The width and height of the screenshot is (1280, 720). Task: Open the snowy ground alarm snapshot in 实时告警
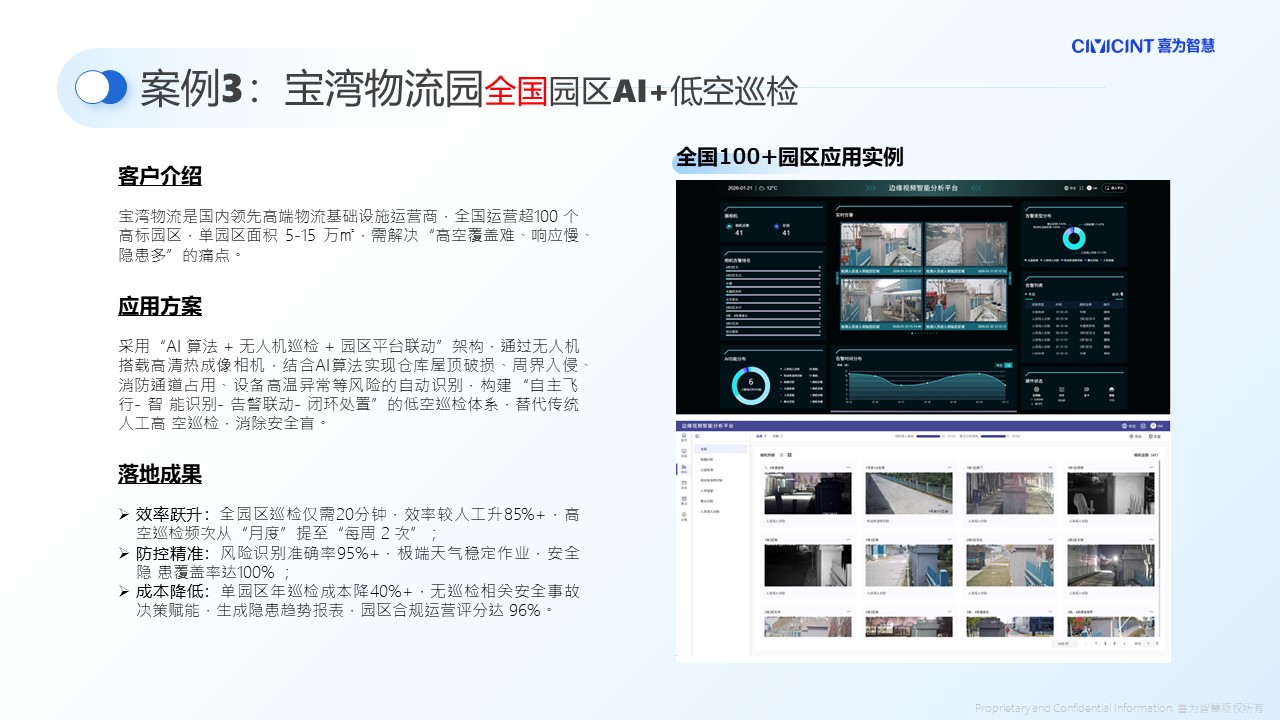[x=966, y=244]
